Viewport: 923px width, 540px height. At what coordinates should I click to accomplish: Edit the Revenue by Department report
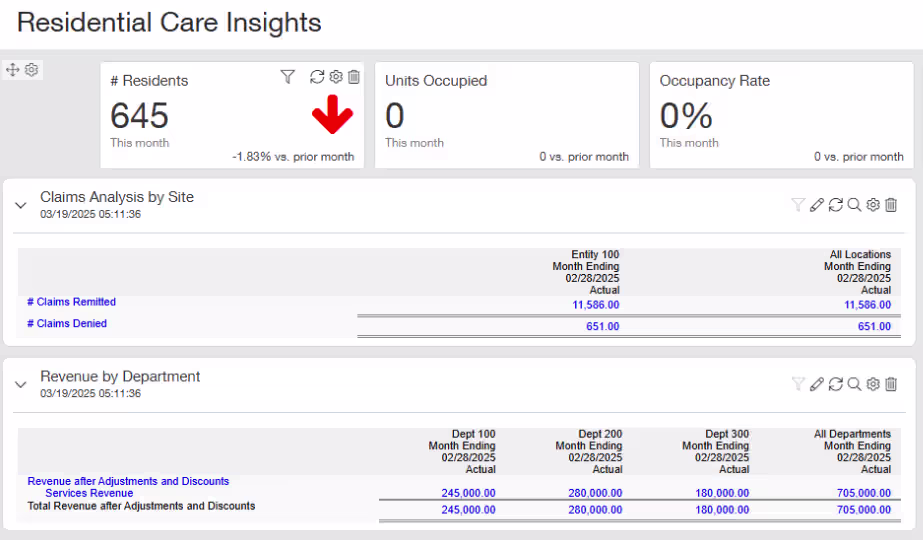click(817, 384)
